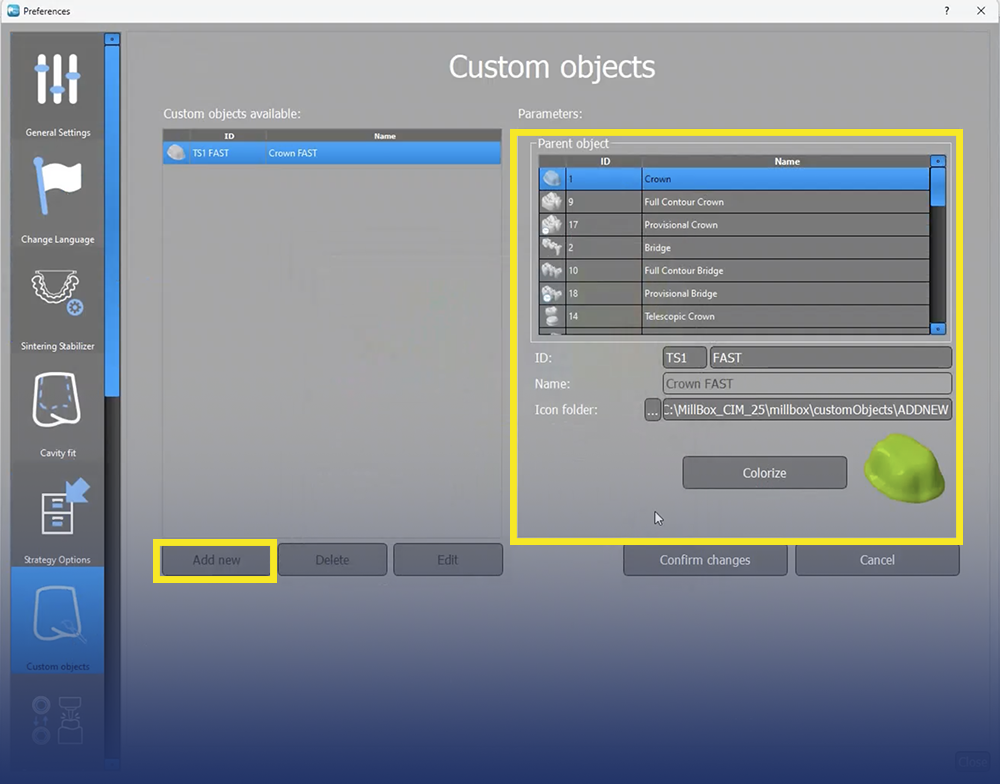Screen dimensions: 1000x784
Task: Select the TS1 FAST custom object row
Action: (x=330, y=153)
